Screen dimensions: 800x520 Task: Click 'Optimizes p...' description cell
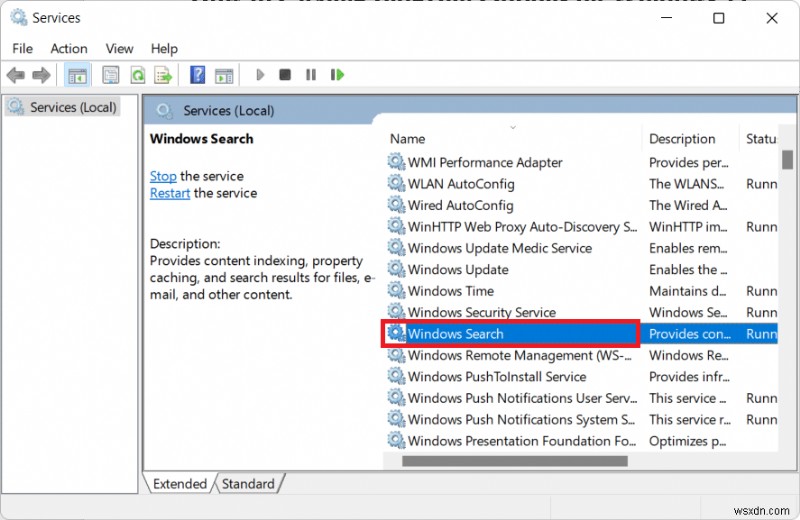[687, 441]
